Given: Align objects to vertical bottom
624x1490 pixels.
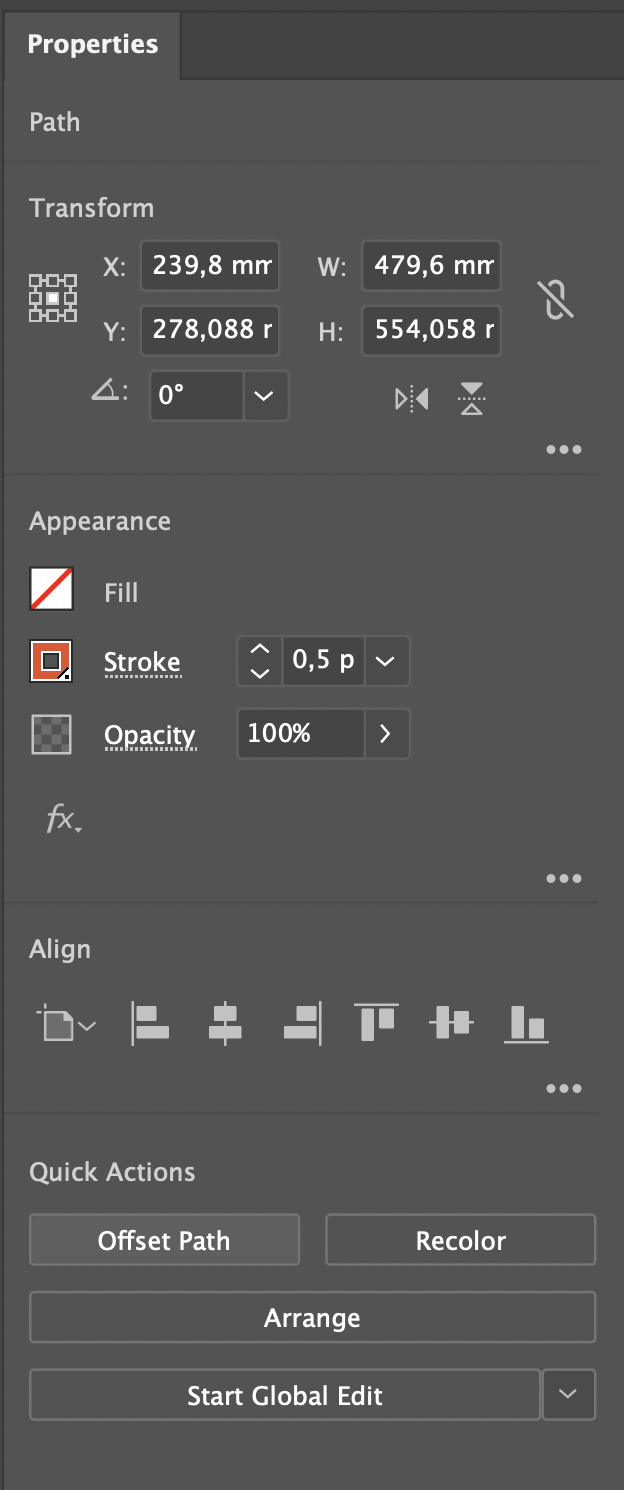Looking at the screenshot, I should (x=526, y=1024).
